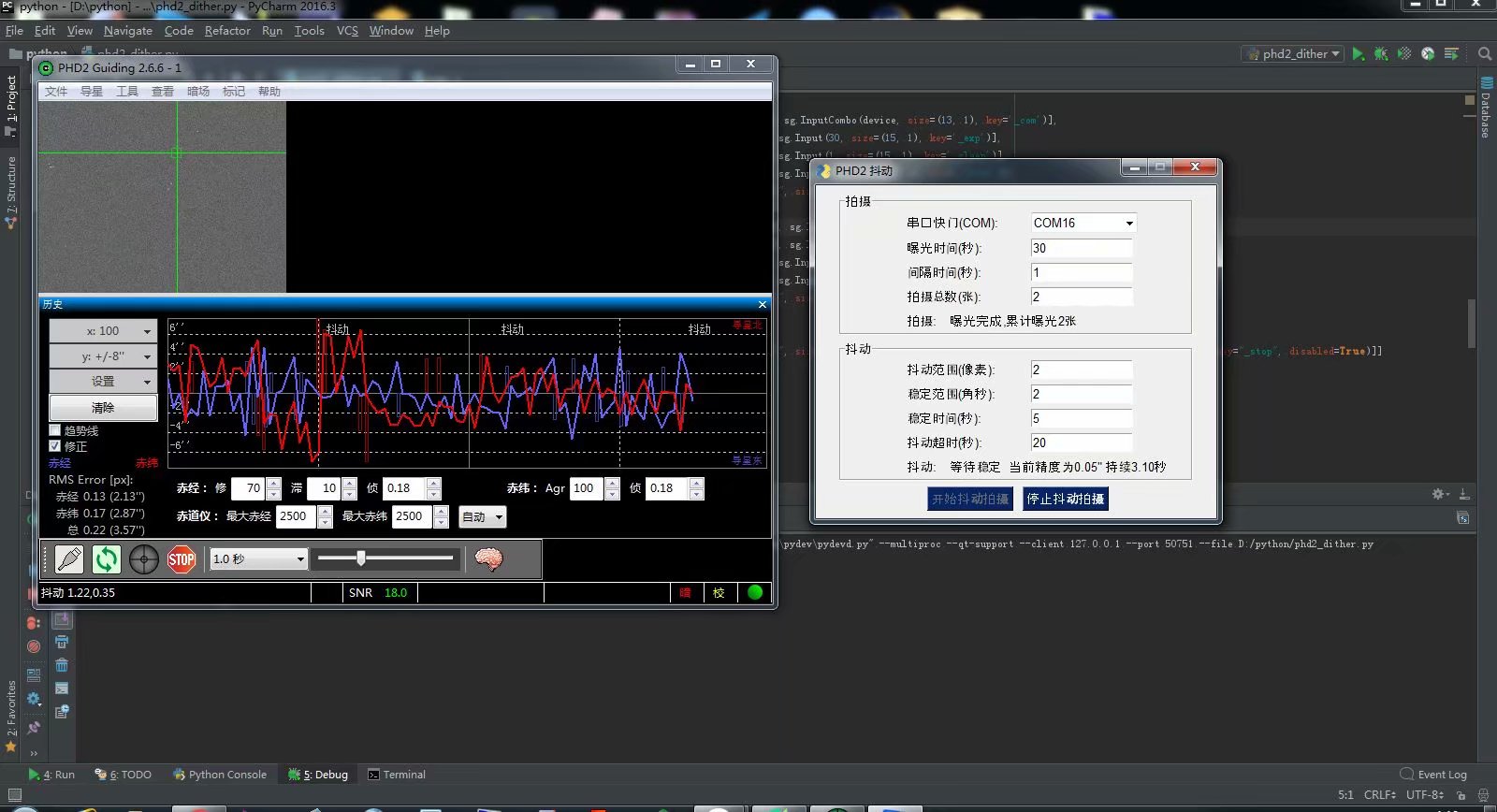Viewport: 1497px width, 812px height.
Task: Switch to the 5: Debug tab
Action: tap(318, 775)
